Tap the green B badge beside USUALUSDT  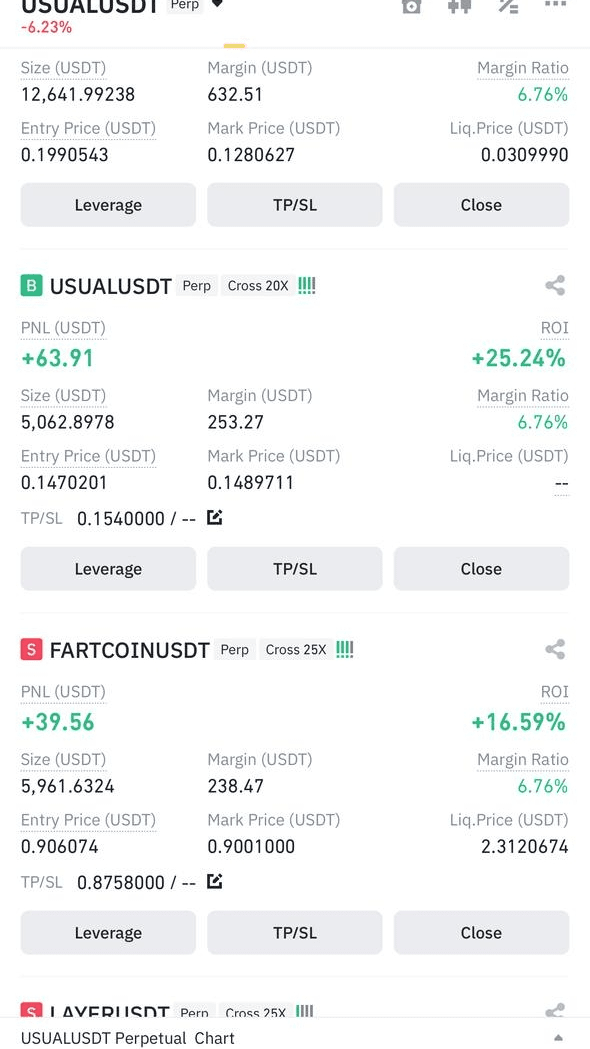click(x=31, y=286)
